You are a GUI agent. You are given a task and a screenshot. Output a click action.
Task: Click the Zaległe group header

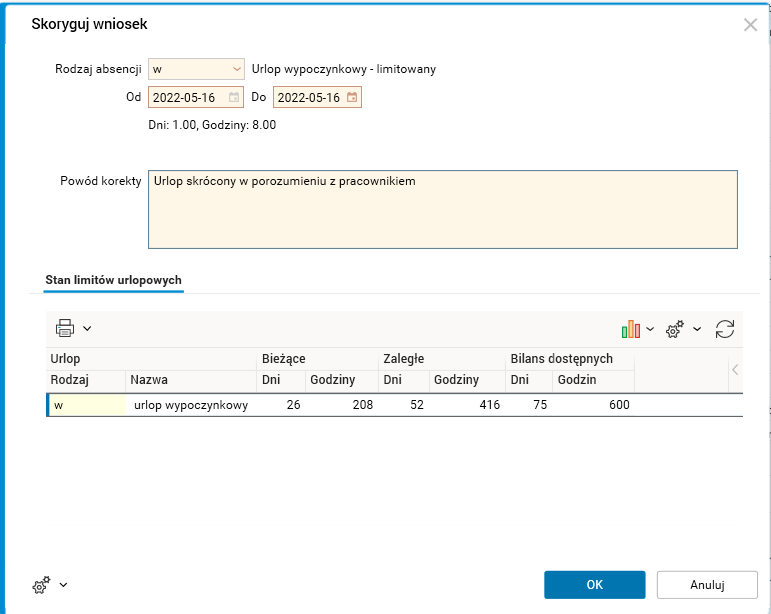coord(442,359)
